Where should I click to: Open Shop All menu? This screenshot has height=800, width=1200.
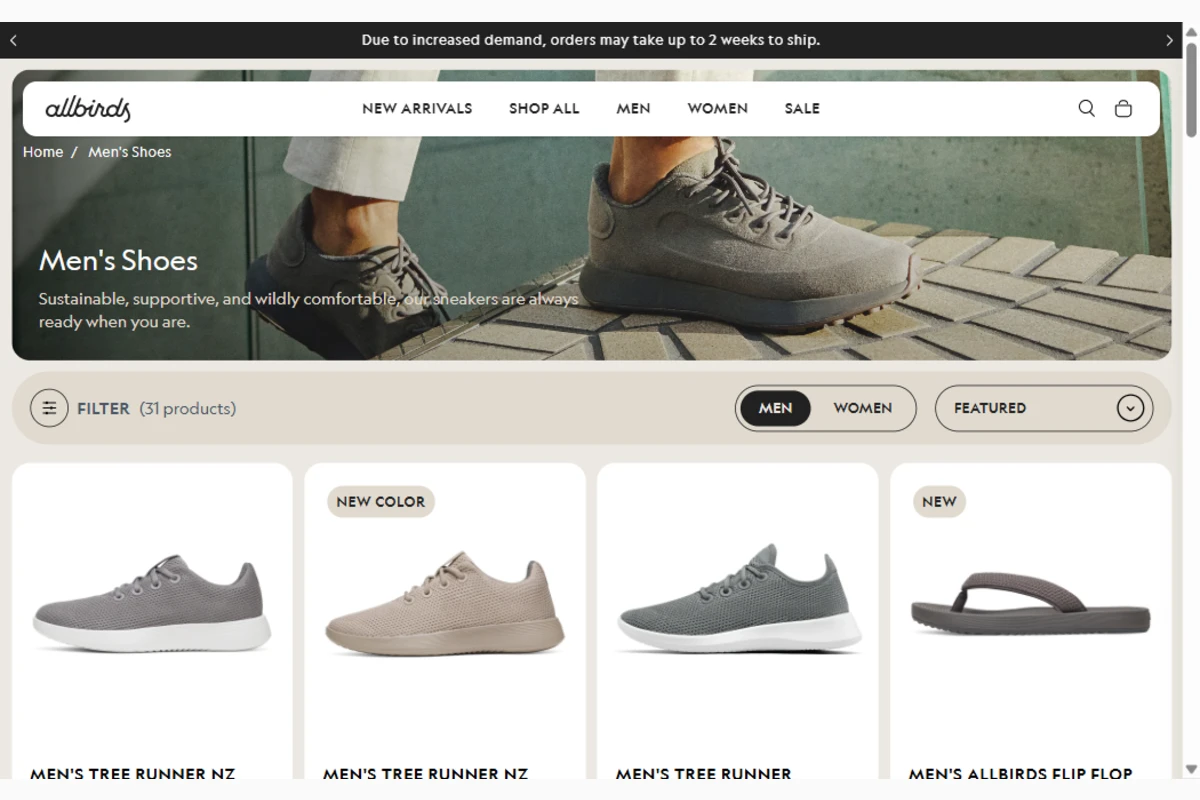(x=544, y=108)
